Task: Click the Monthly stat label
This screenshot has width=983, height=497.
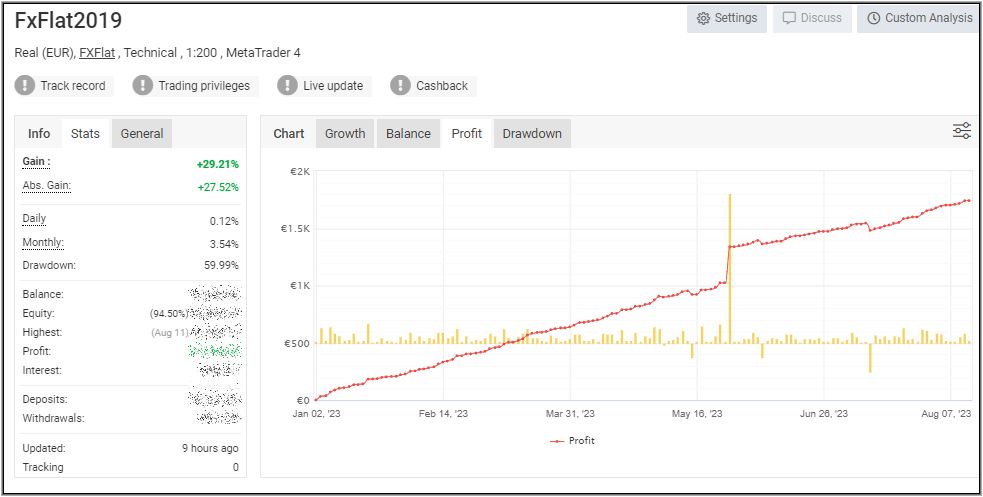Action: [42, 242]
